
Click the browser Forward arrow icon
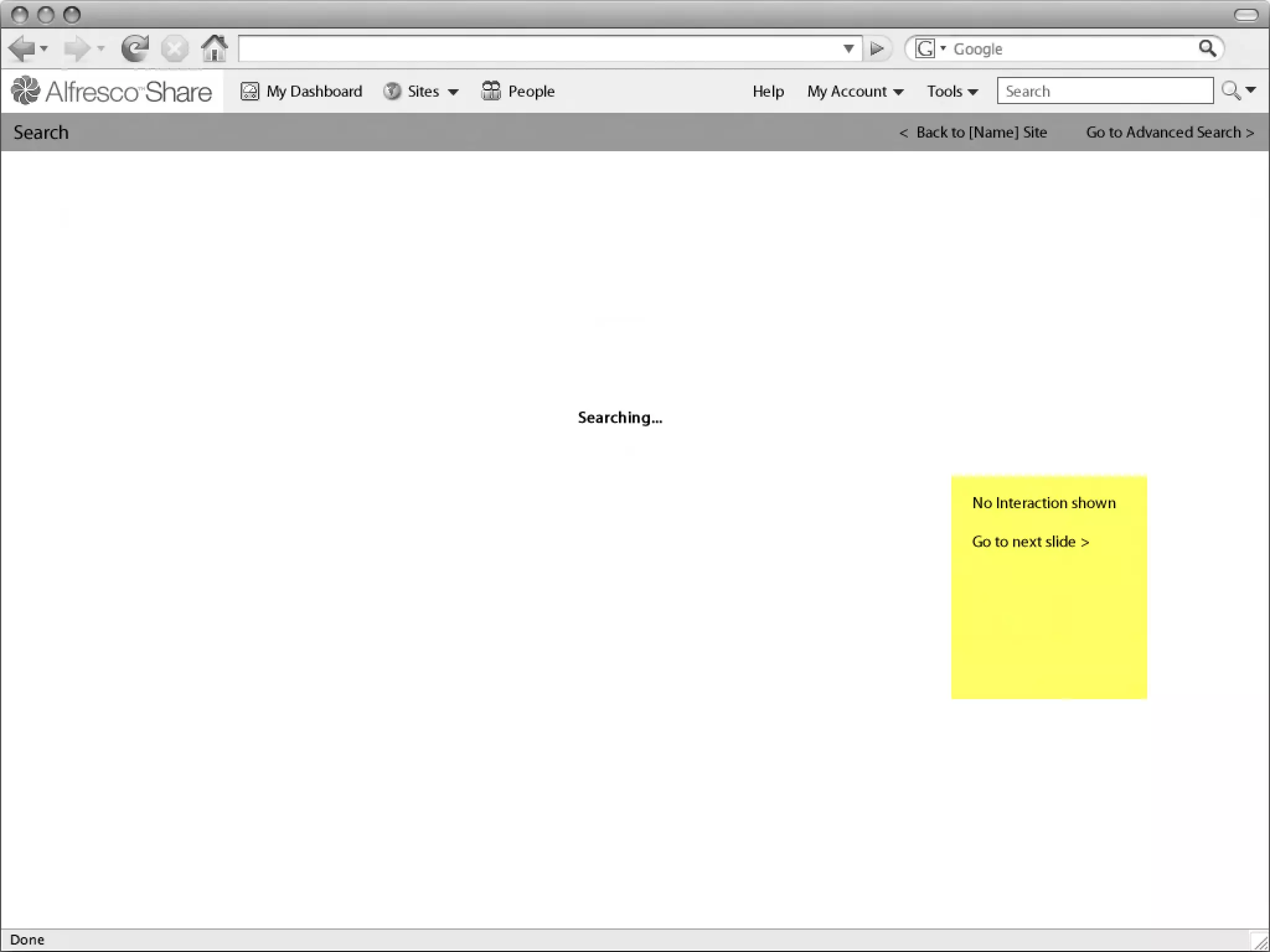[x=77, y=48]
